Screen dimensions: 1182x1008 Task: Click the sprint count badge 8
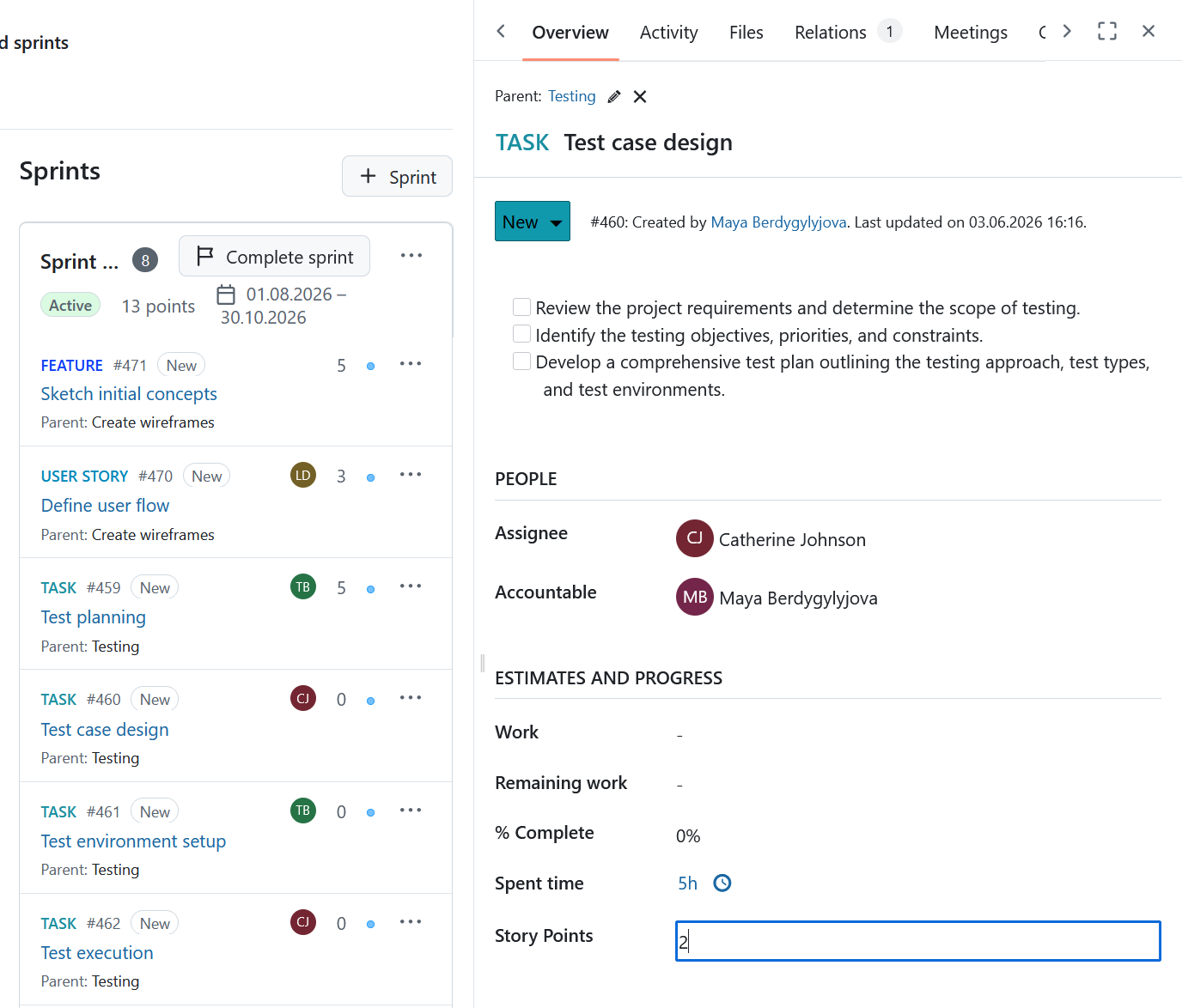[x=145, y=260]
